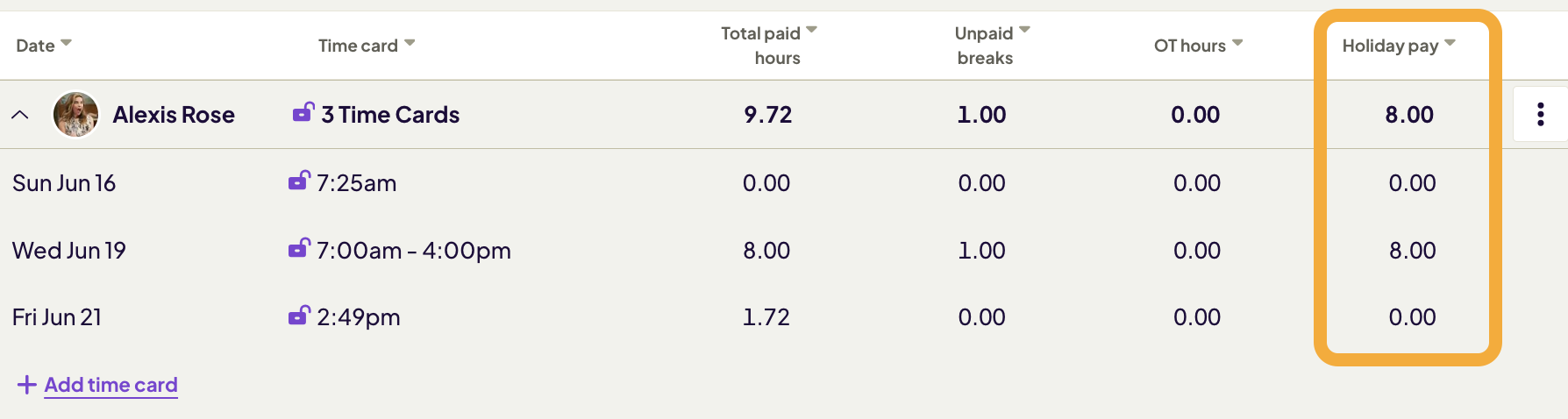Collapse the Alexis Rose time card group

(x=20, y=115)
